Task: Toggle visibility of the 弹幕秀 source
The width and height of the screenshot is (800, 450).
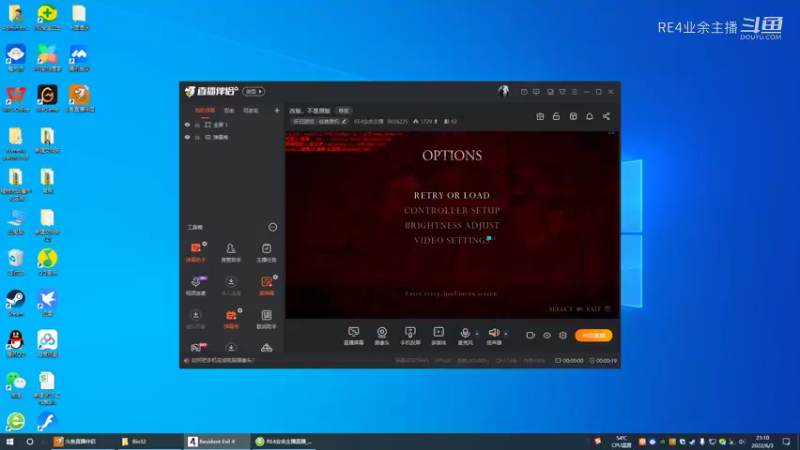Action: 187,137
